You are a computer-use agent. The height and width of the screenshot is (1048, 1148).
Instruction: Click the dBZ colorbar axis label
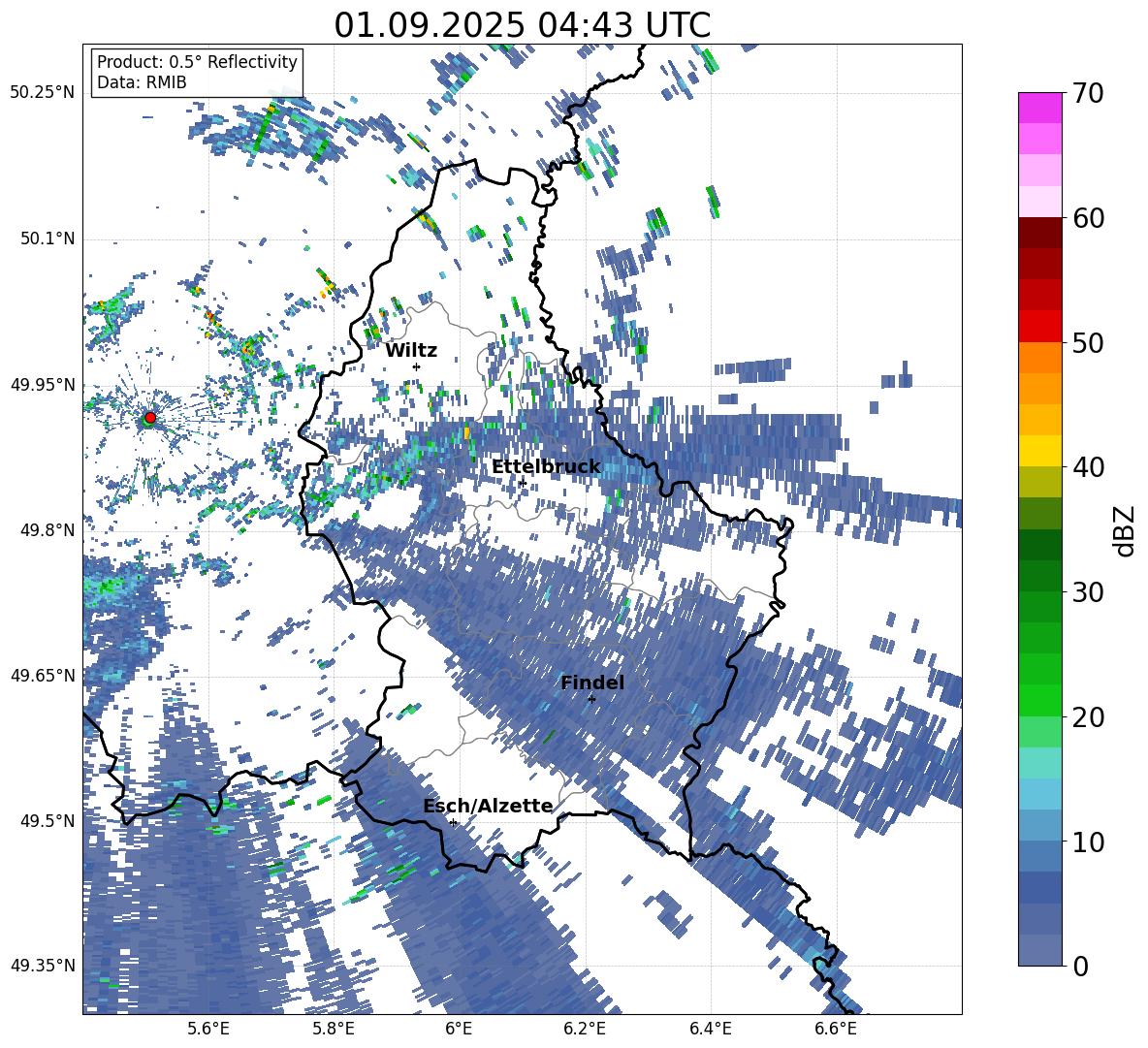1126,530
